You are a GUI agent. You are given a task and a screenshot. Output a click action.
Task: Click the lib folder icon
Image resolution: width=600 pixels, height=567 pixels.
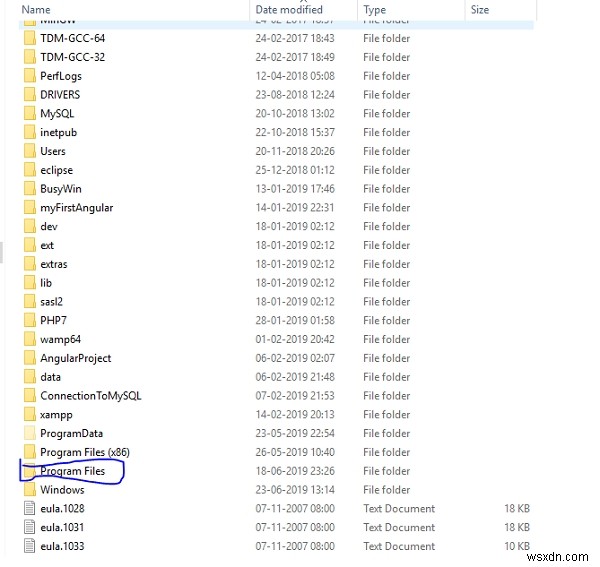[x=29, y=283]
